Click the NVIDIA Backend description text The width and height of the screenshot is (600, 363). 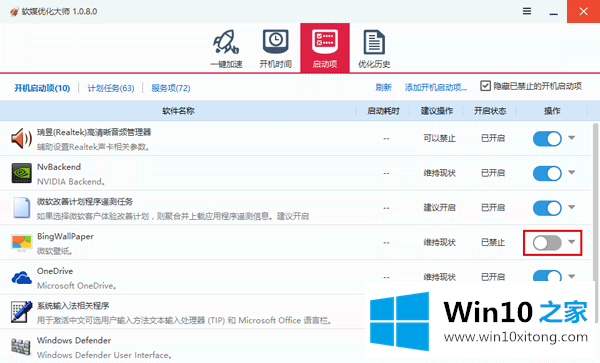click(x=71, y=182)
